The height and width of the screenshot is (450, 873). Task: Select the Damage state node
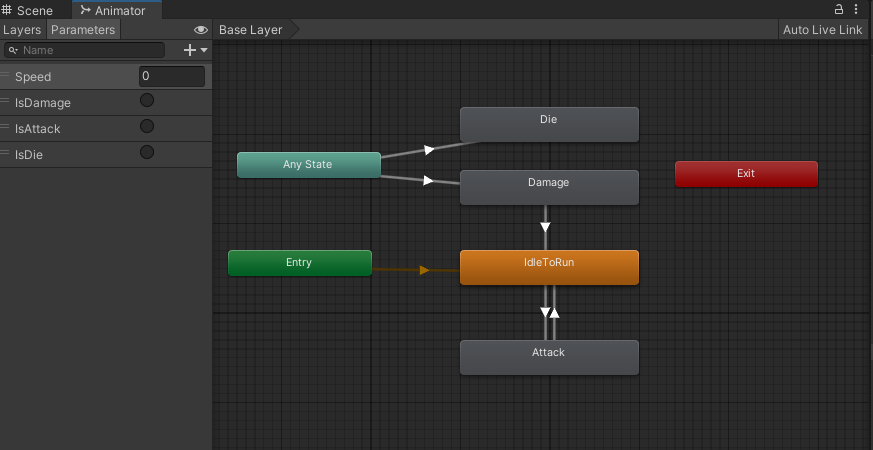tap(549, 187)
